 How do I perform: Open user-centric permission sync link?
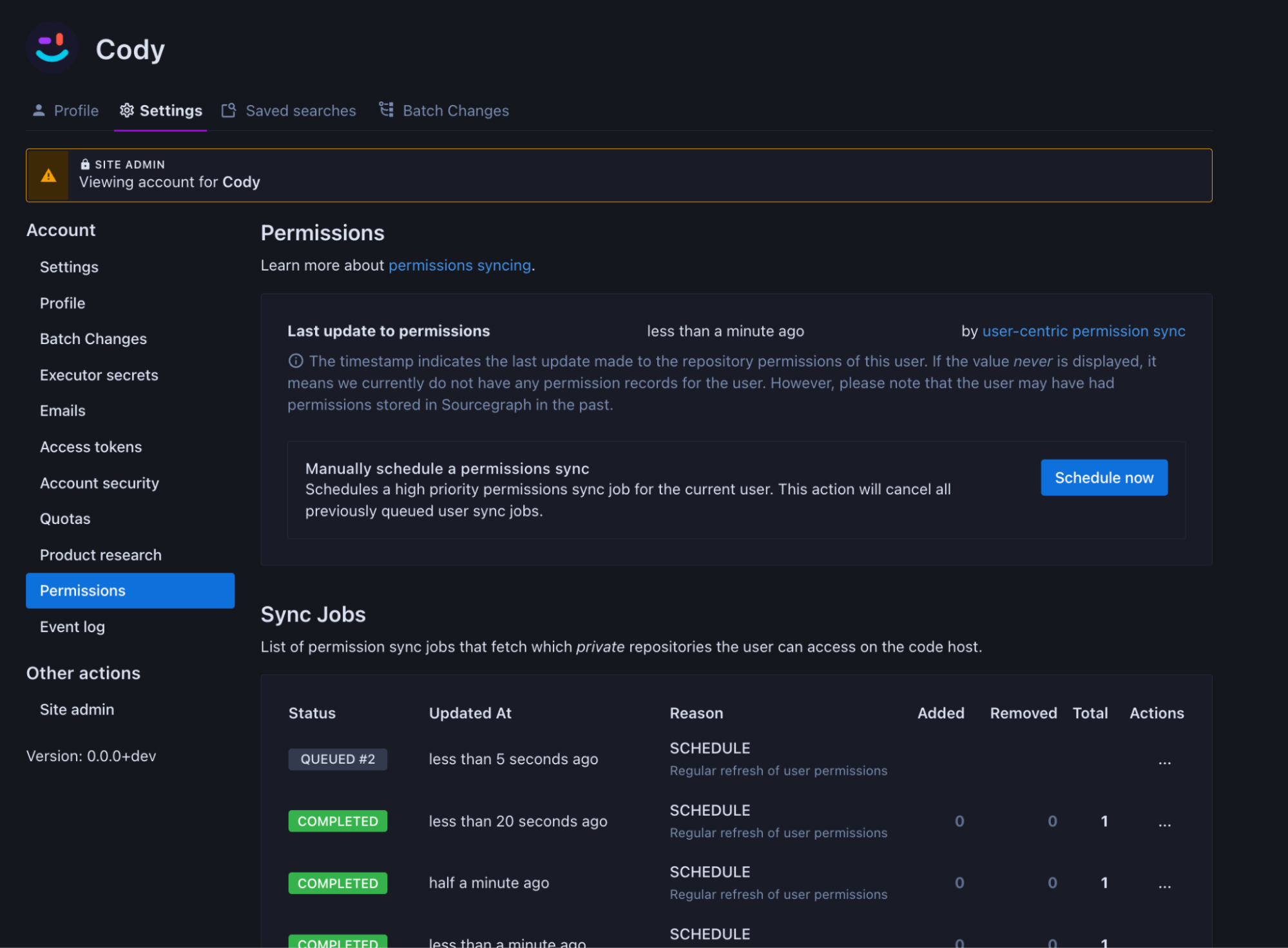click(x=1084, y=331)
